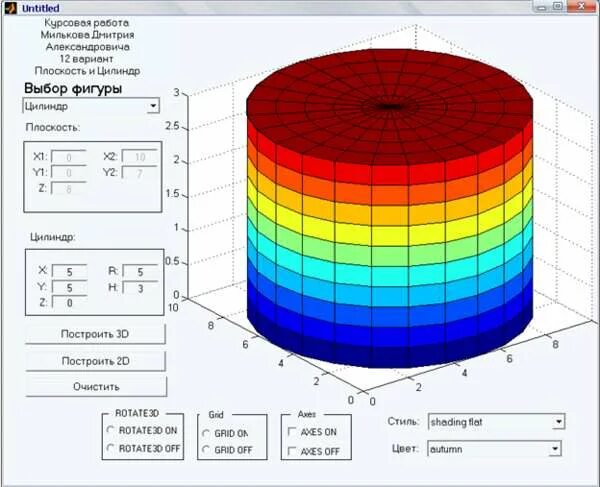Close the Untitled window
The height and width of the screenshot is (487, 600).
[x=582, y=6]
